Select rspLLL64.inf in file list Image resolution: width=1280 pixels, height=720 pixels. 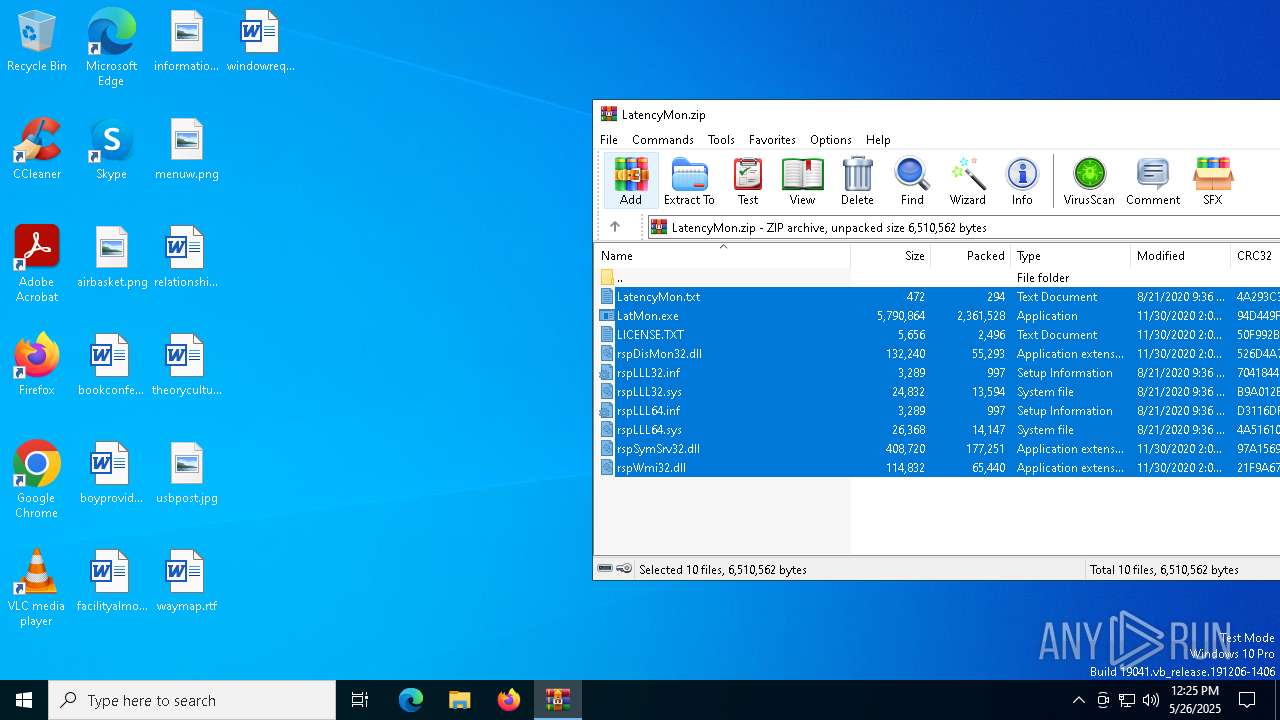pyautogui.click(x=937, y=411)
